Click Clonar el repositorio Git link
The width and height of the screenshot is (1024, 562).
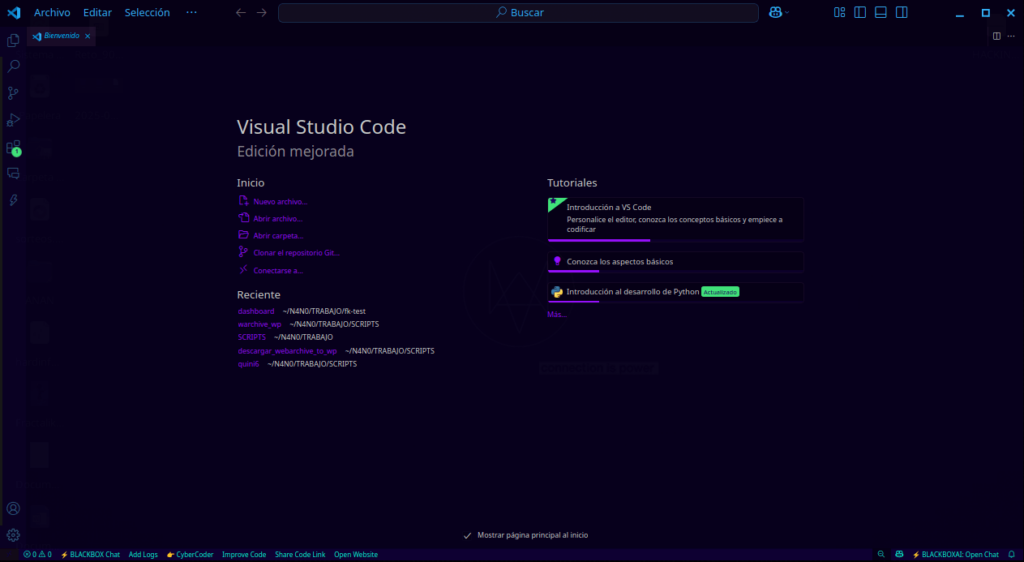[x=296, y=253]
